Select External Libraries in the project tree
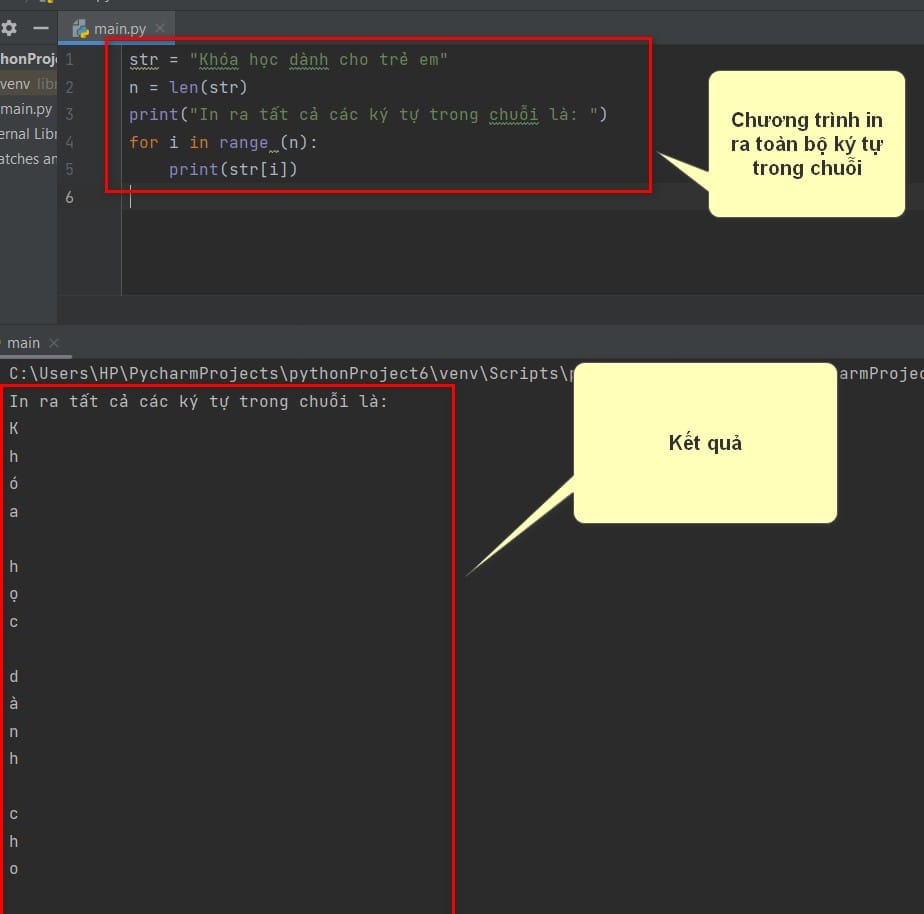Viewport: 924px width, 914px height. pyautogui.click(x=28, y=134)
